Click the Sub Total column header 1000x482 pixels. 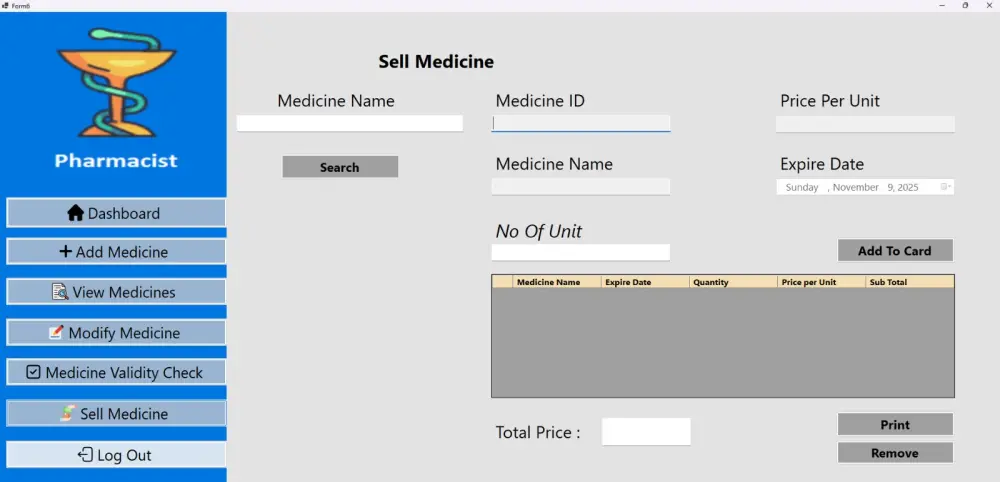point(908,282)
